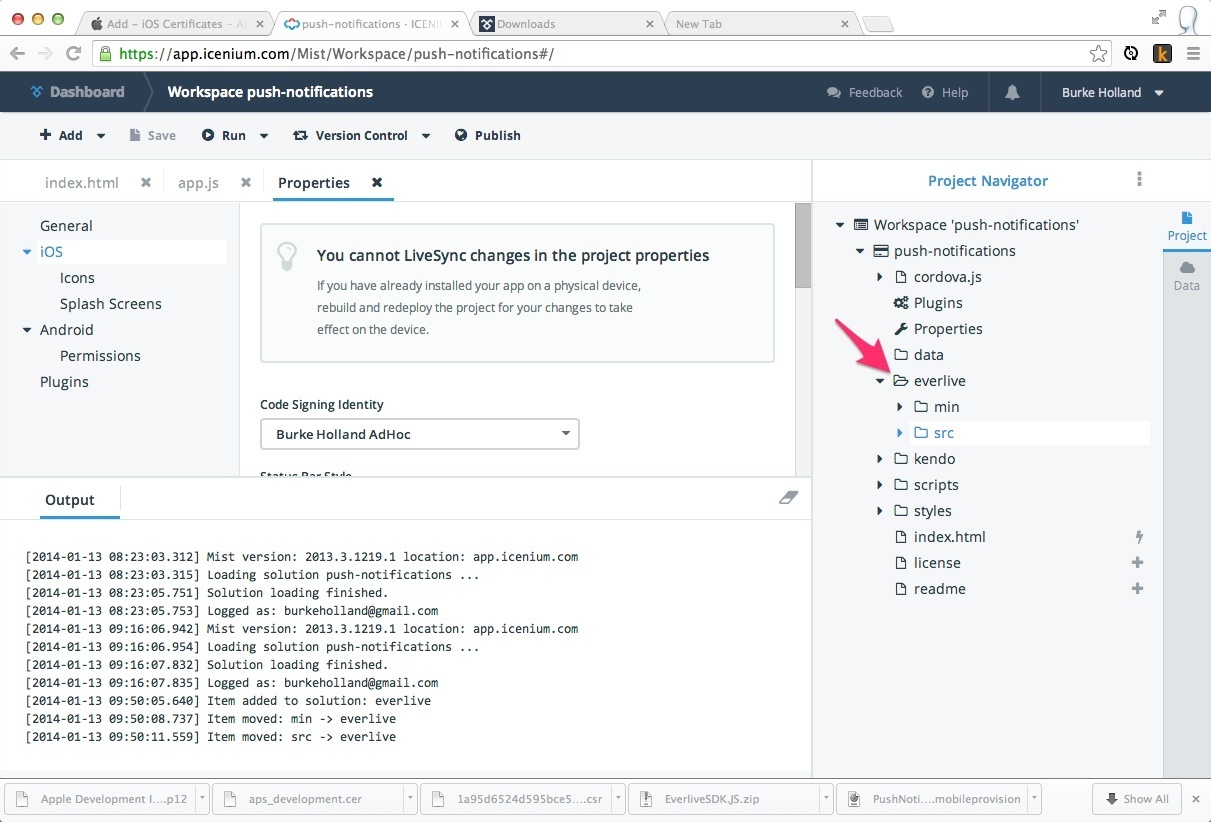1211x822 pixels.
Task: Collapse the everlive folder
Action: pyautogui.click(x=880, y=381)
